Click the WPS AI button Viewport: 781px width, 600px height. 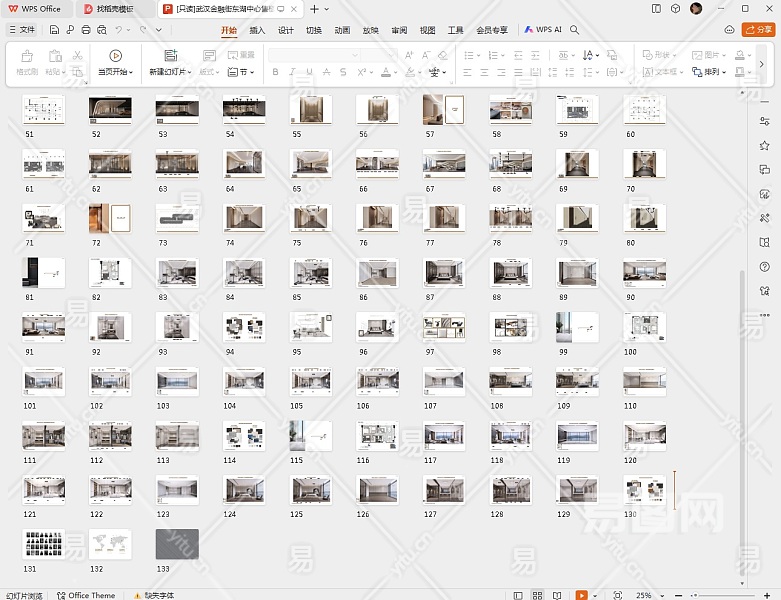tap(542, 30)
